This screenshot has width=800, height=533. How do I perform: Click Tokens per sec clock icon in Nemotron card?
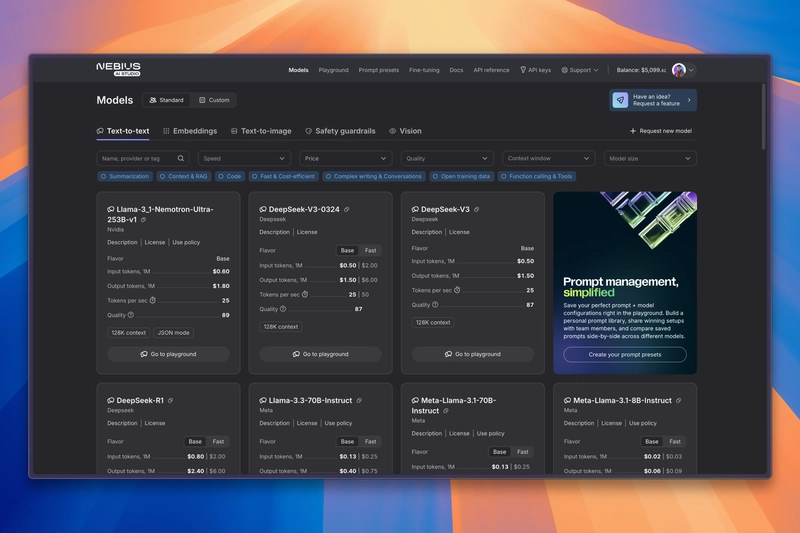tap(153, 300)
